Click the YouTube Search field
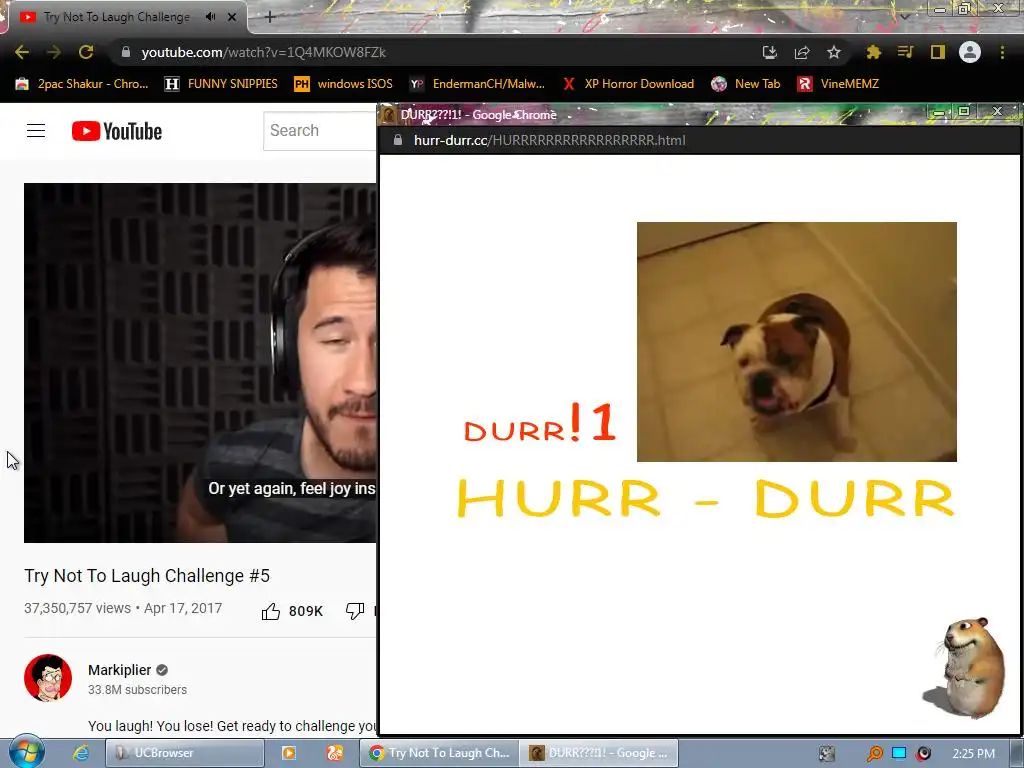The height and width of the screenshot is (768, 1024). pyautogui.click(x=320, y=131)
